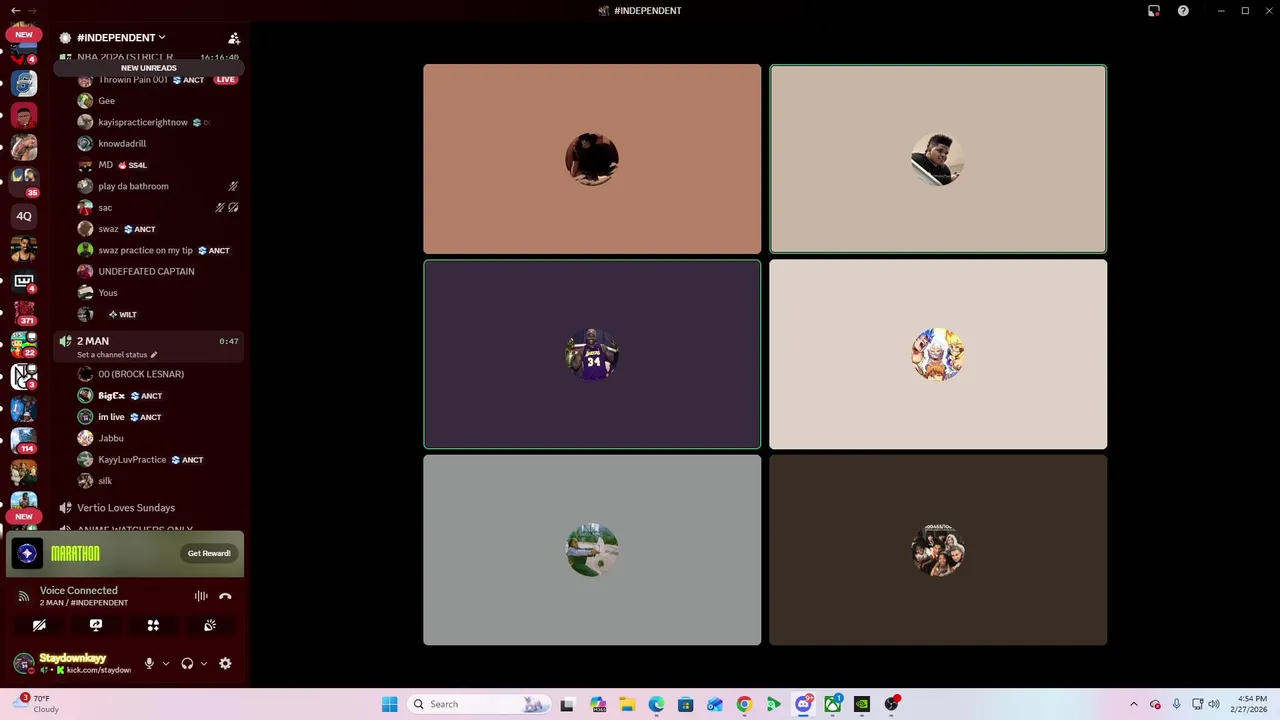
Task: Click on user UNDEFEATED CAPTAIN
Action: (x=146, y=272)
